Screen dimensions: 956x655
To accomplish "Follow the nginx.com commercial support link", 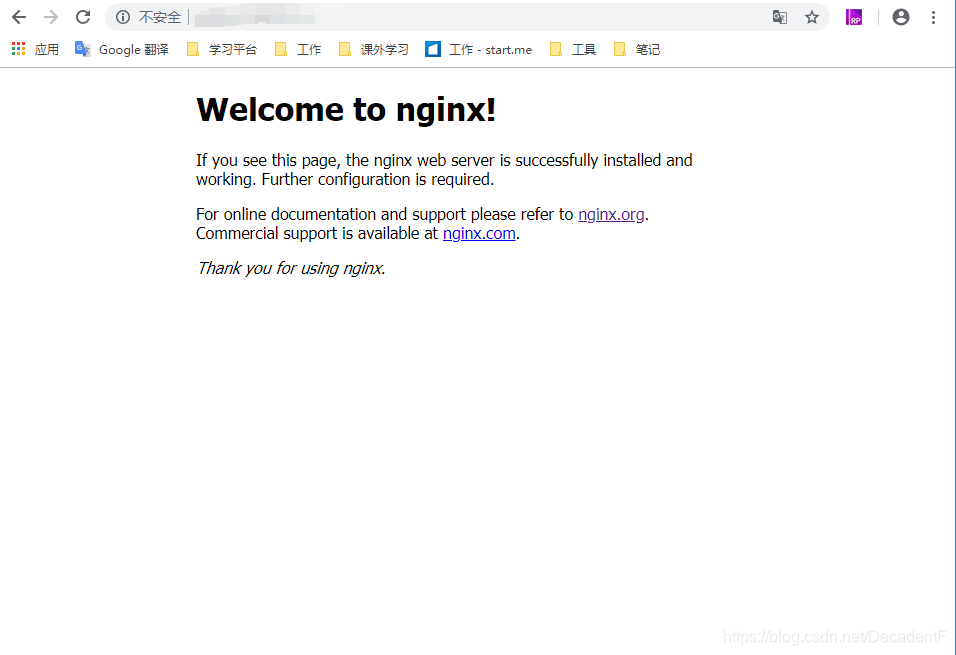I will coord(479,233).
